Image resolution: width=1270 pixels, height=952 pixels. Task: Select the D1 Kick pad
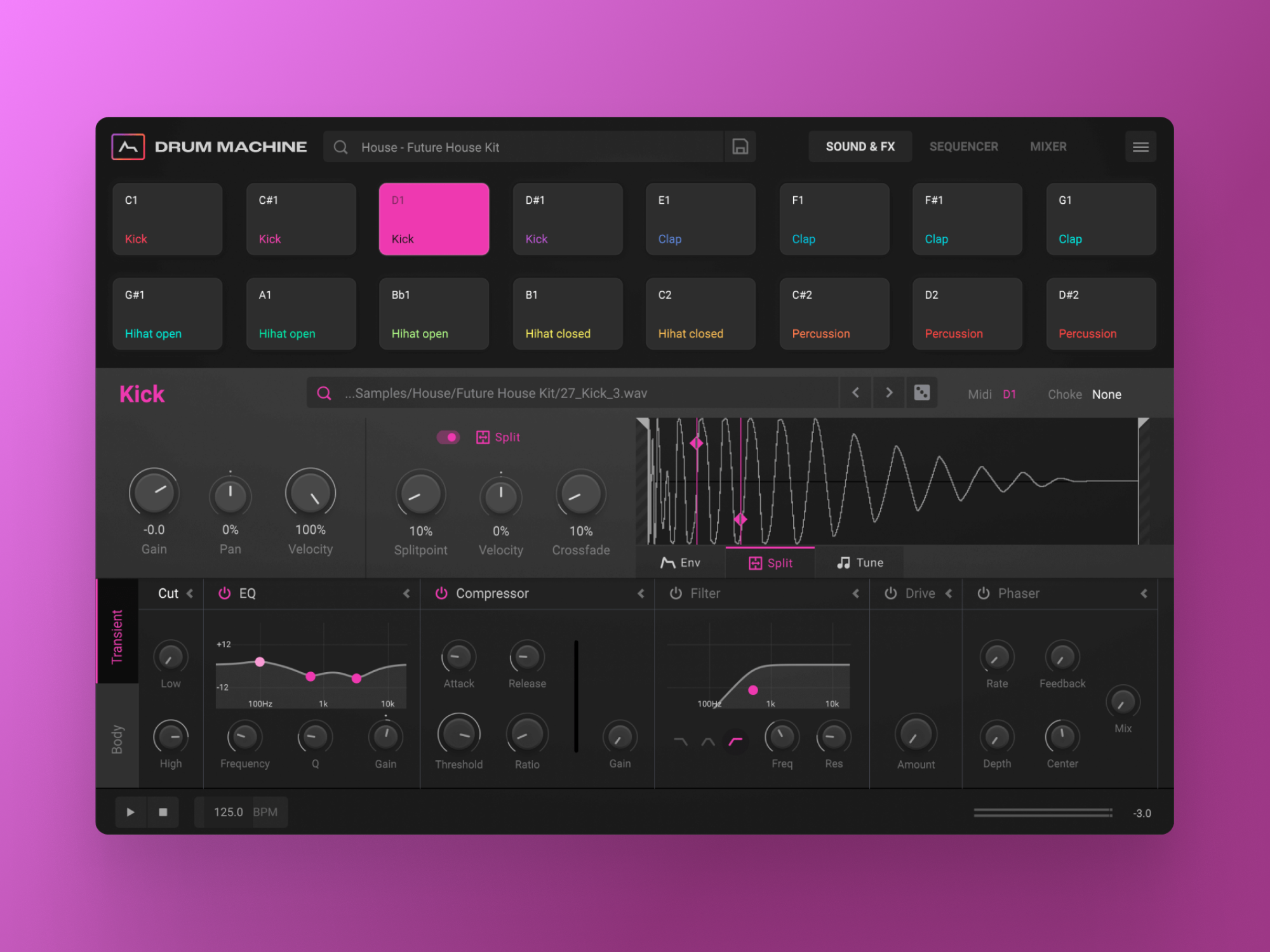click(434, 219)
